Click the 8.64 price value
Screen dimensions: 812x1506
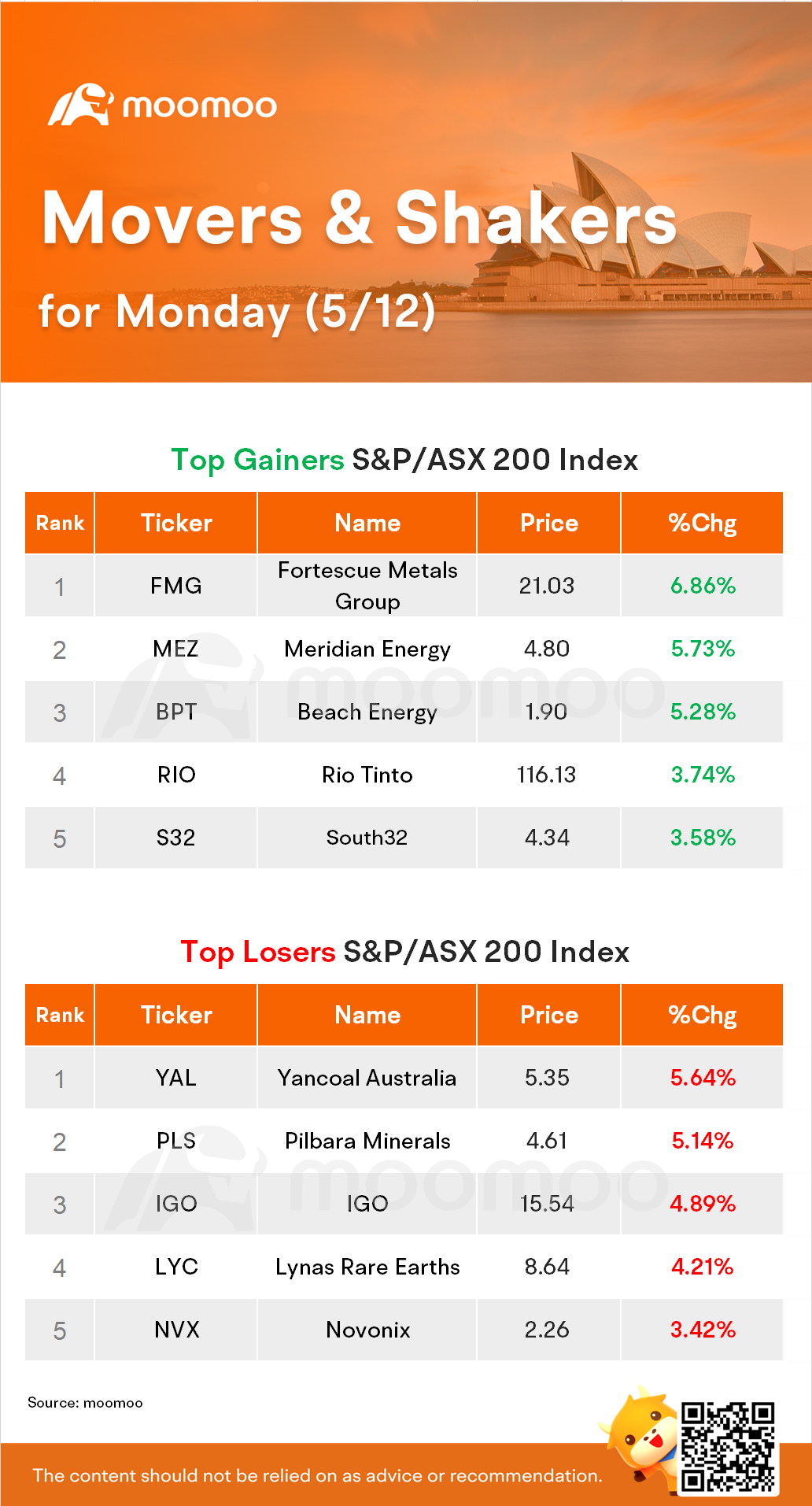[x=547, y=1267]
